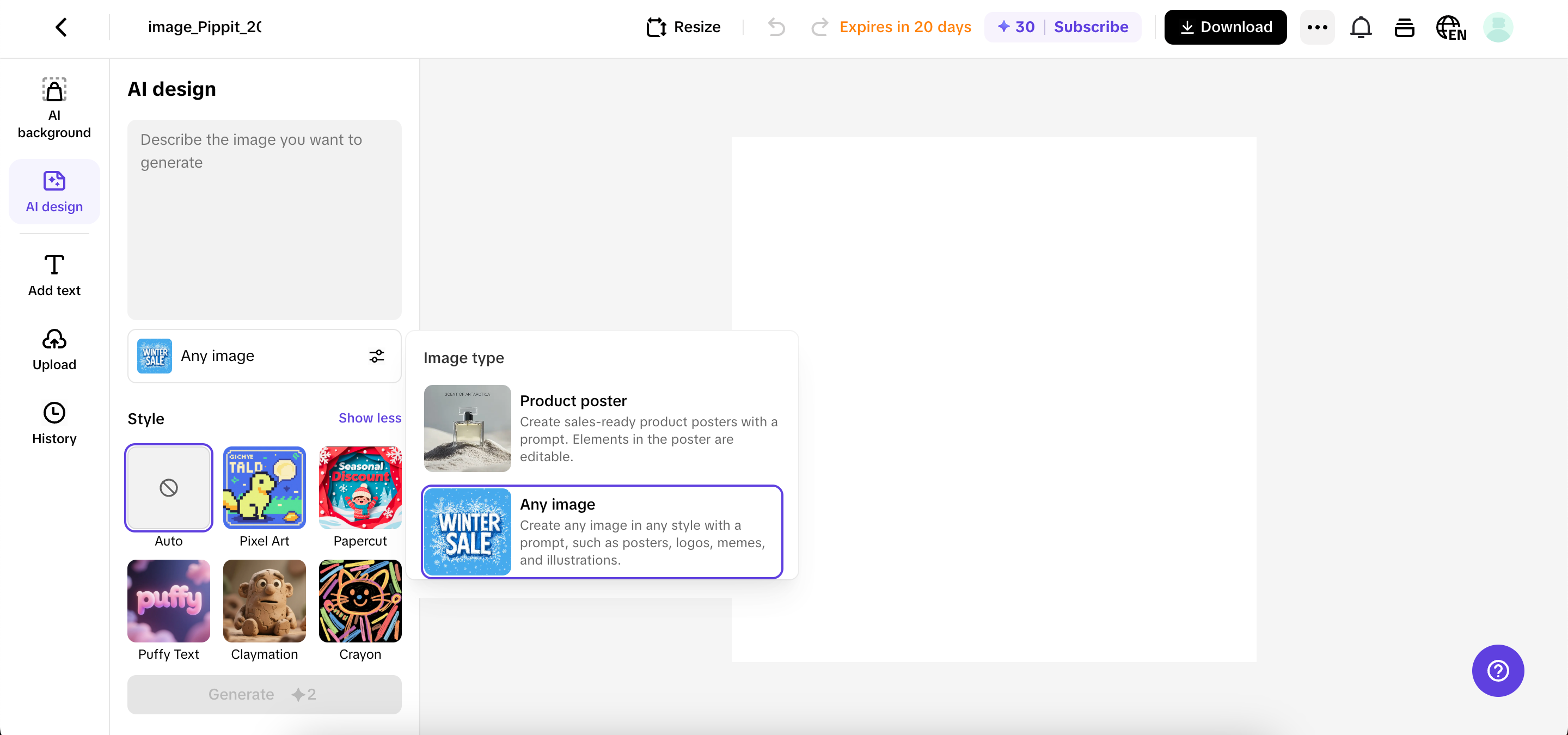
Task: Open the Add text tool
Action: (54, 275)
